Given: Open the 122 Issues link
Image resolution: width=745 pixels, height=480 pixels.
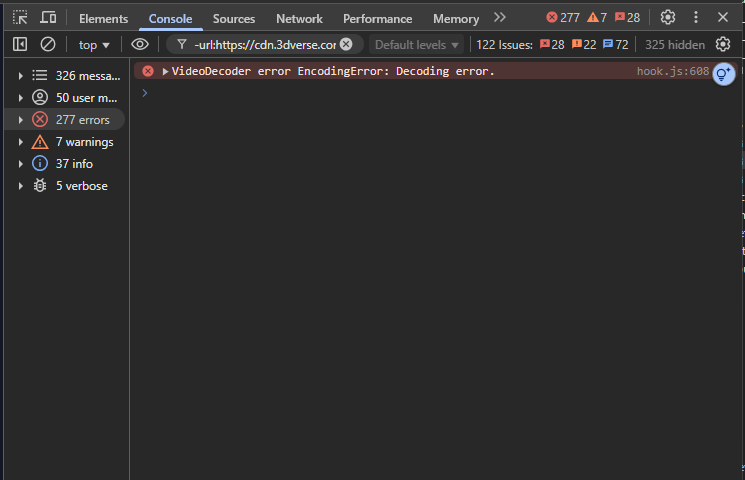Looking at the screenshot, I should pyautogui.click(x=504, y=45).
